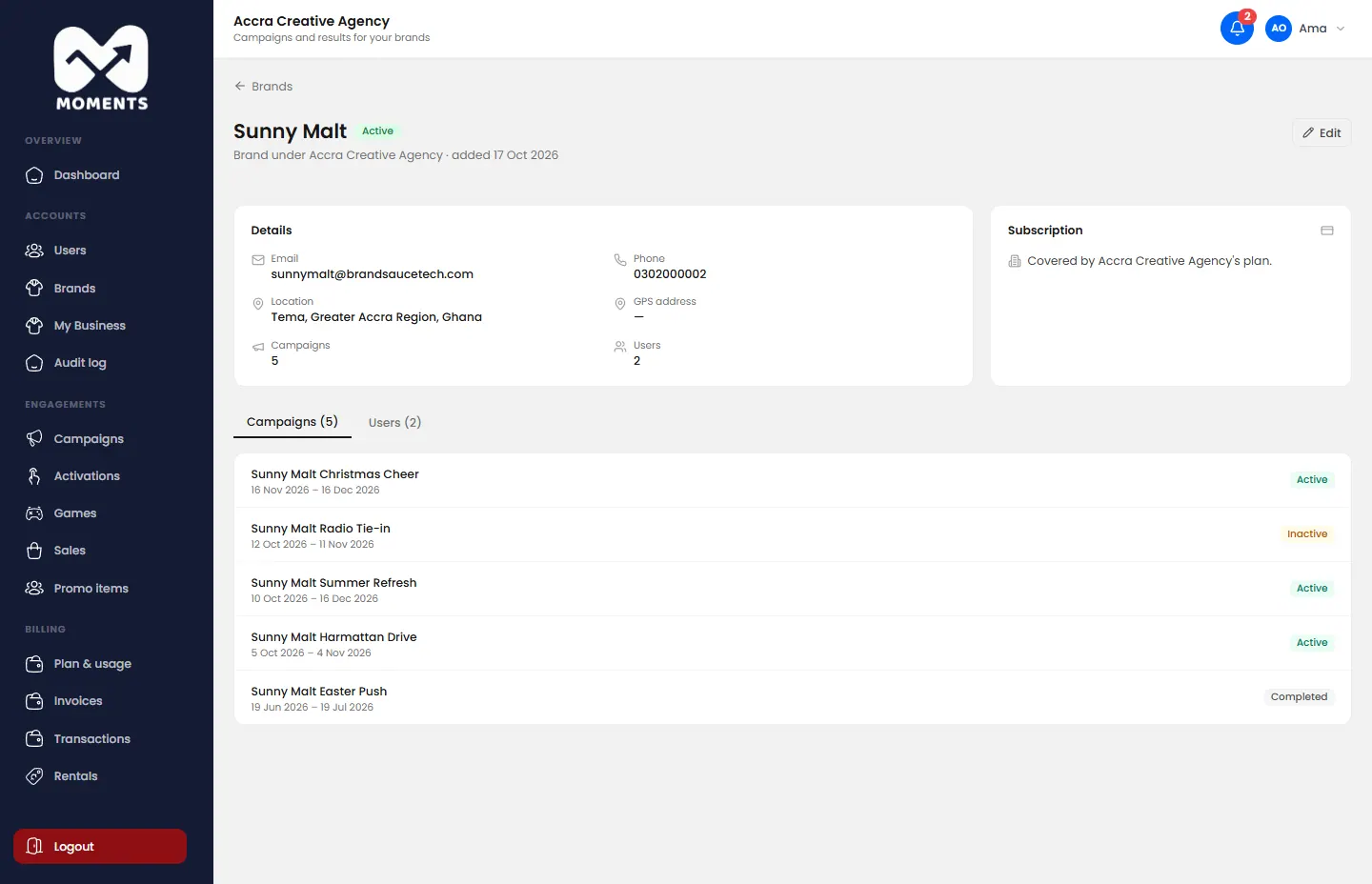
Task: Open Sunny Malt Summer Refresh campaign
Action: tap(793, 589)
